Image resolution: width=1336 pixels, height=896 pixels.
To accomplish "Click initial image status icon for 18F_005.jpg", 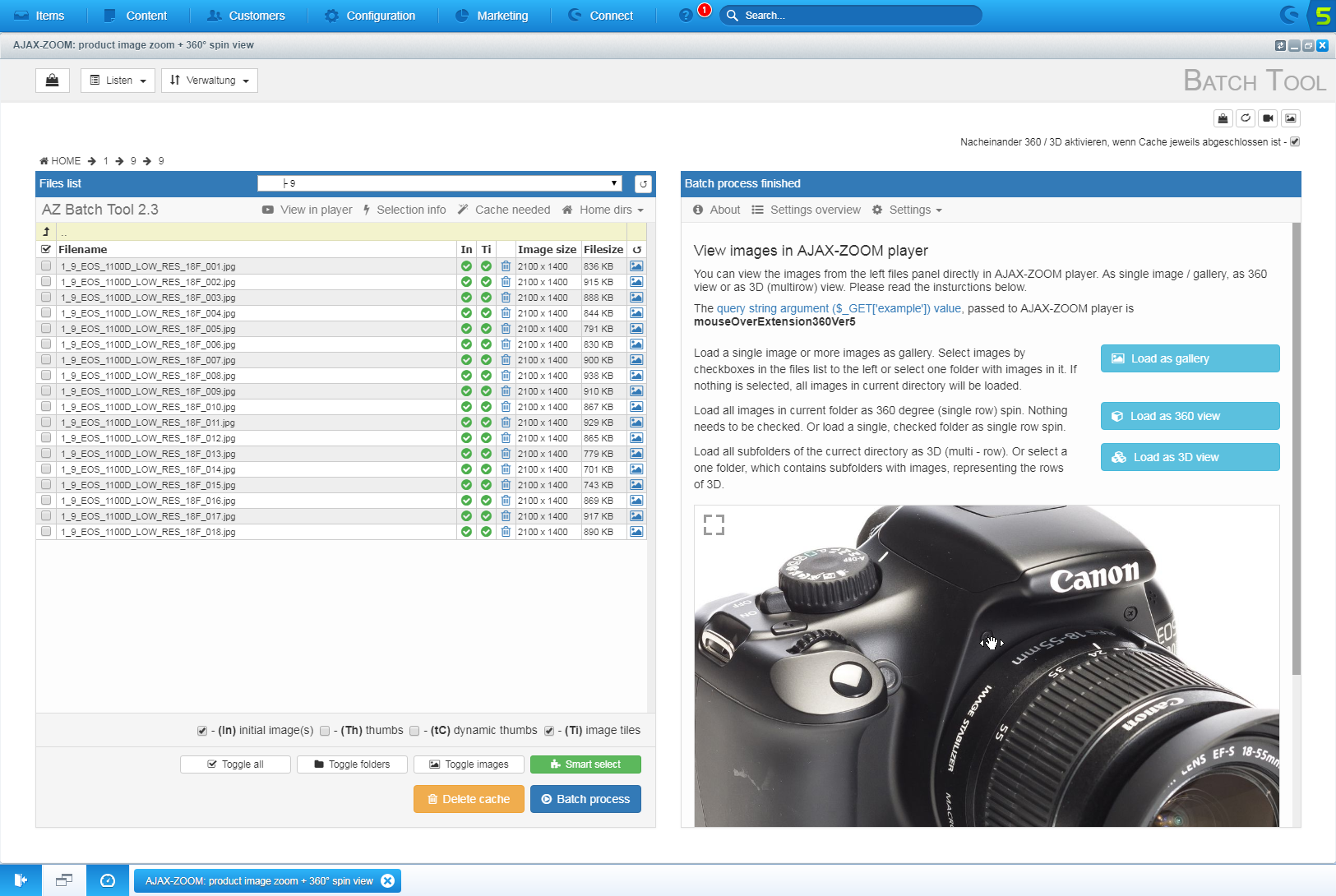I will (466, 329).
